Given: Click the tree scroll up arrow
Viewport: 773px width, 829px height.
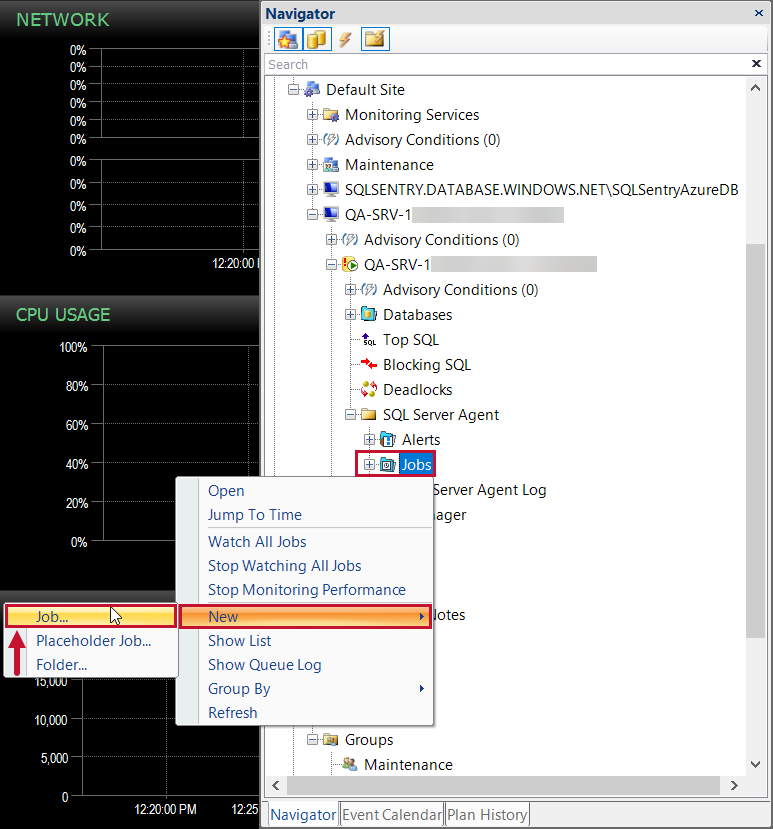Looking at the screenshot, I should 756,88.
